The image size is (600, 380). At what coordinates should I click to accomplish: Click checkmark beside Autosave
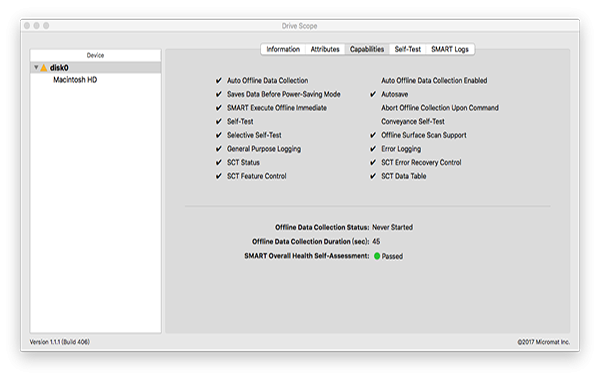coord(373,94)
